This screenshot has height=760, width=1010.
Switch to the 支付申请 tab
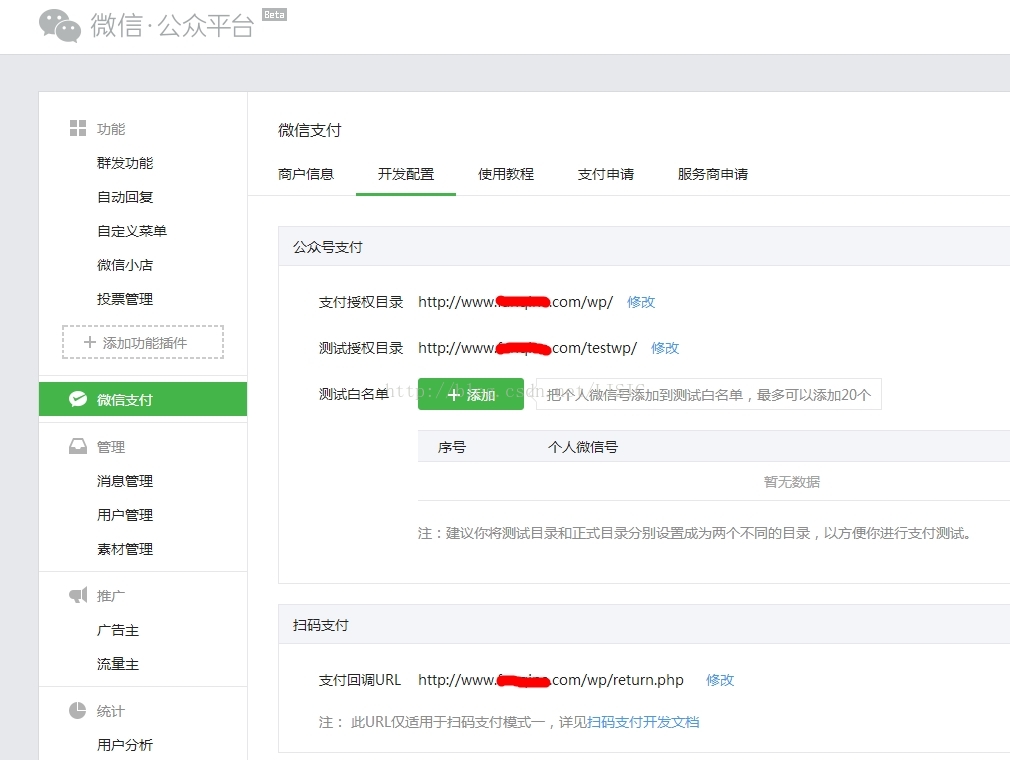(605, 174)
